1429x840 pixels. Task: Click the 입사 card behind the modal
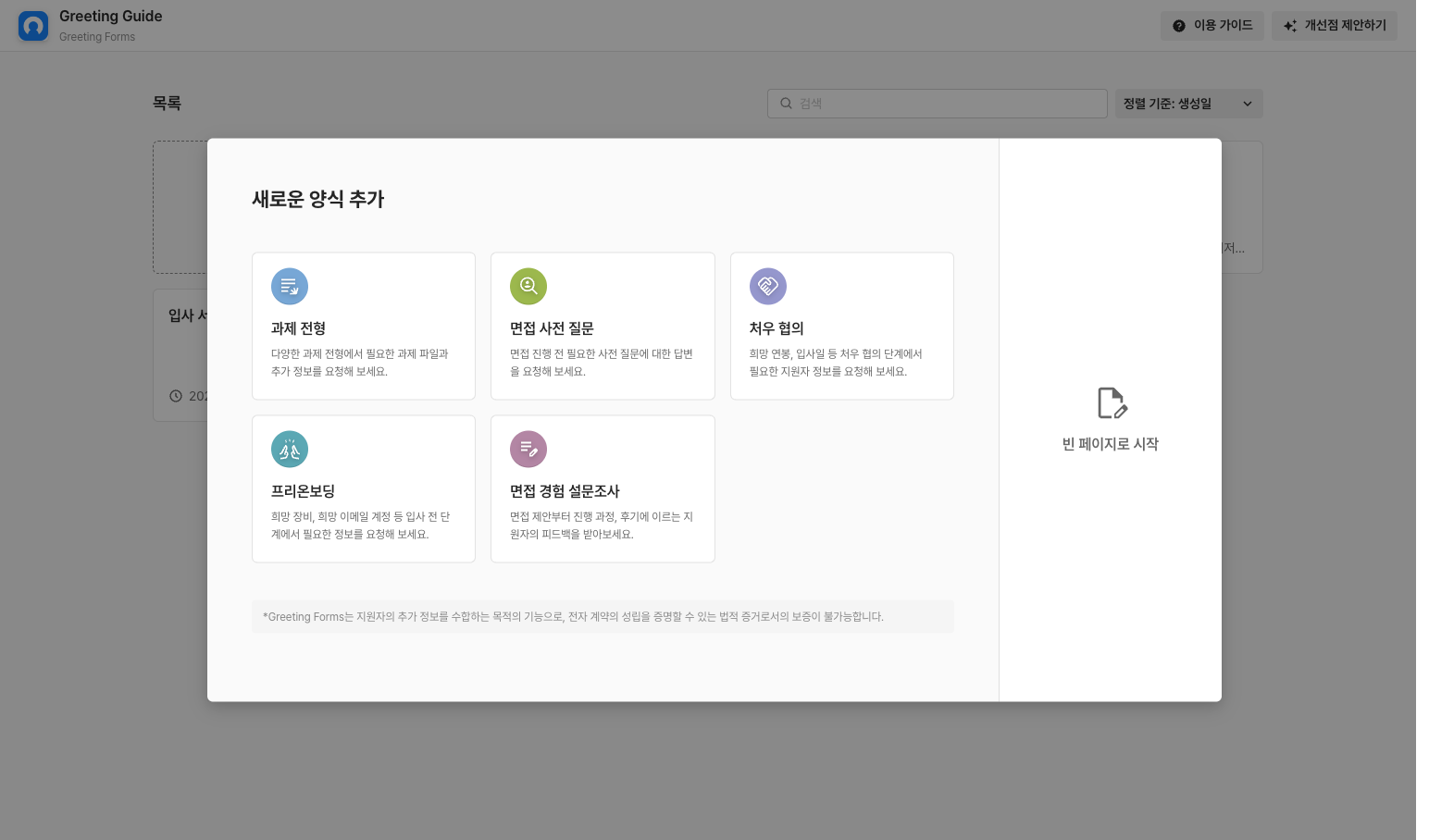[180, 355]
